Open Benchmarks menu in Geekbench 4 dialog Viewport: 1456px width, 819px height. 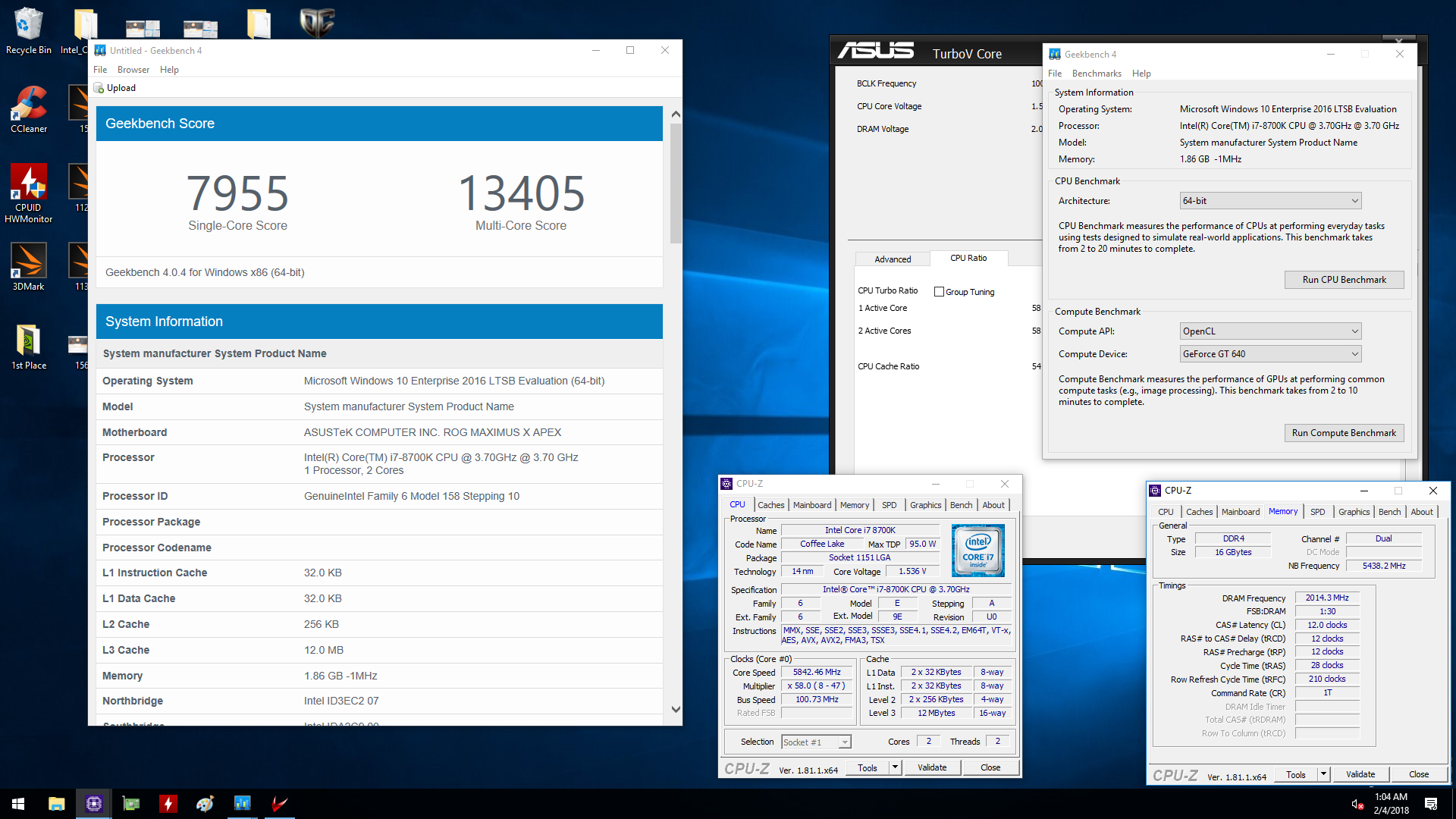[1097, 74]
